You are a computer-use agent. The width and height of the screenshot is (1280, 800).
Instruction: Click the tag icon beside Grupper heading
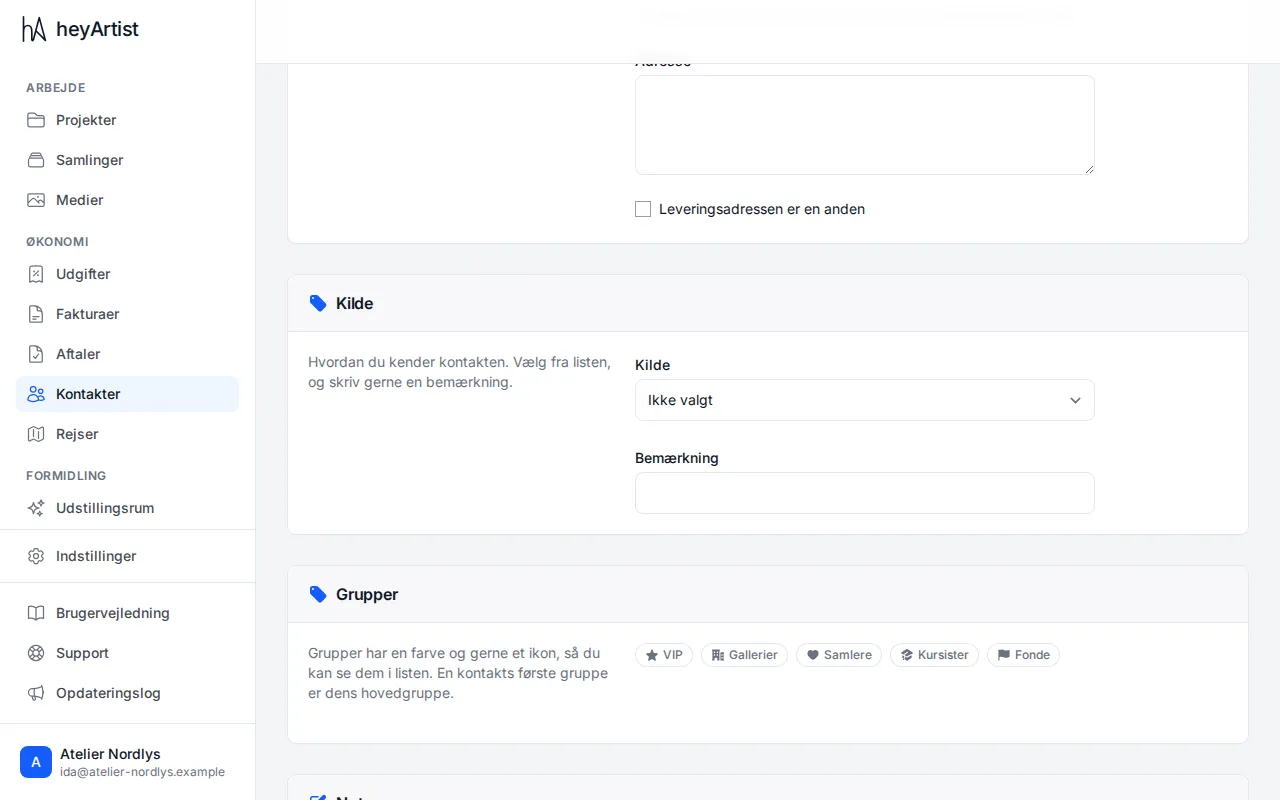(x=318, y=594)
